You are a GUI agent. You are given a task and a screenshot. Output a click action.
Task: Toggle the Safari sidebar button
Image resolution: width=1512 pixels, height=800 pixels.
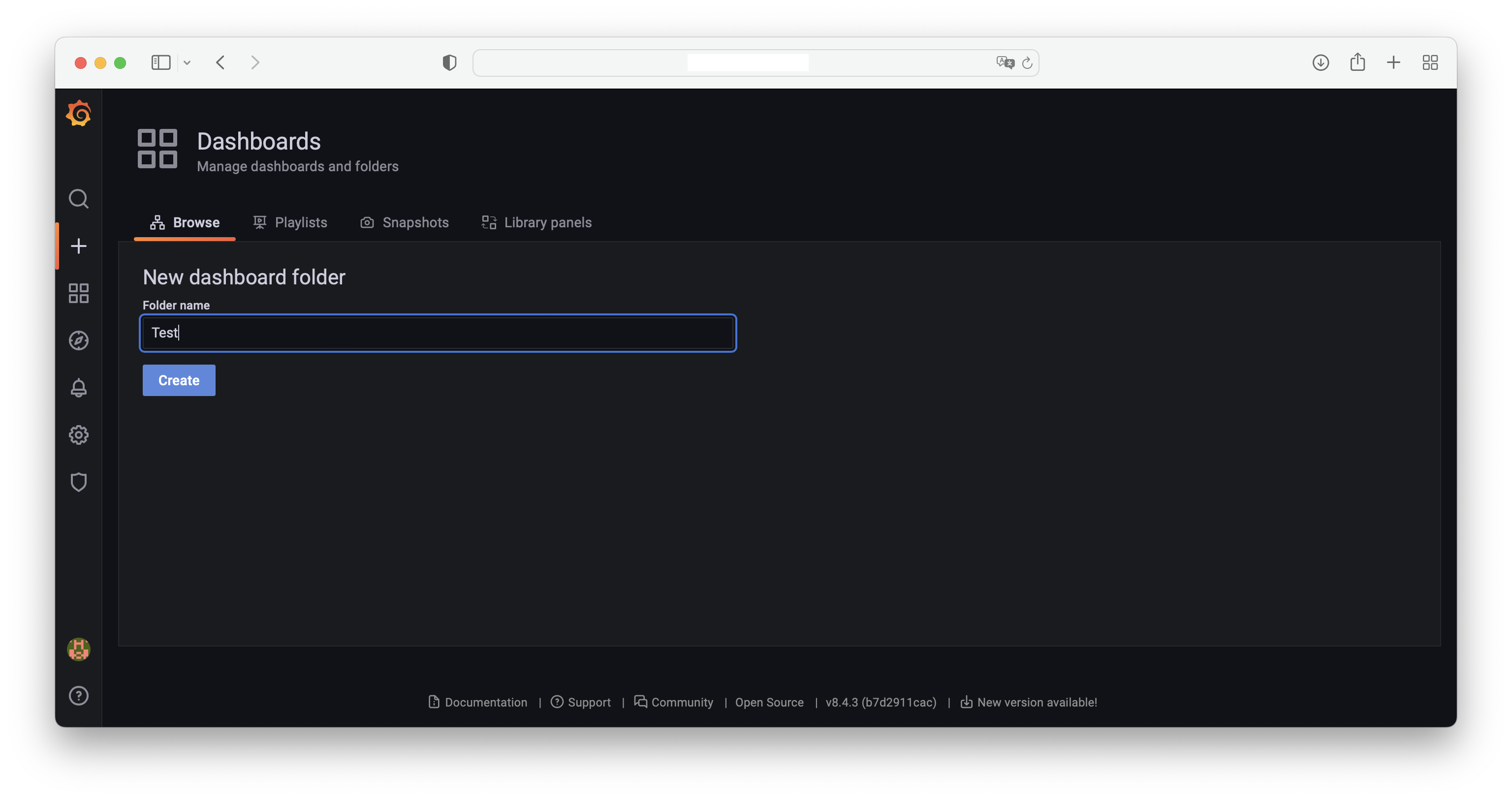(161, 62)
